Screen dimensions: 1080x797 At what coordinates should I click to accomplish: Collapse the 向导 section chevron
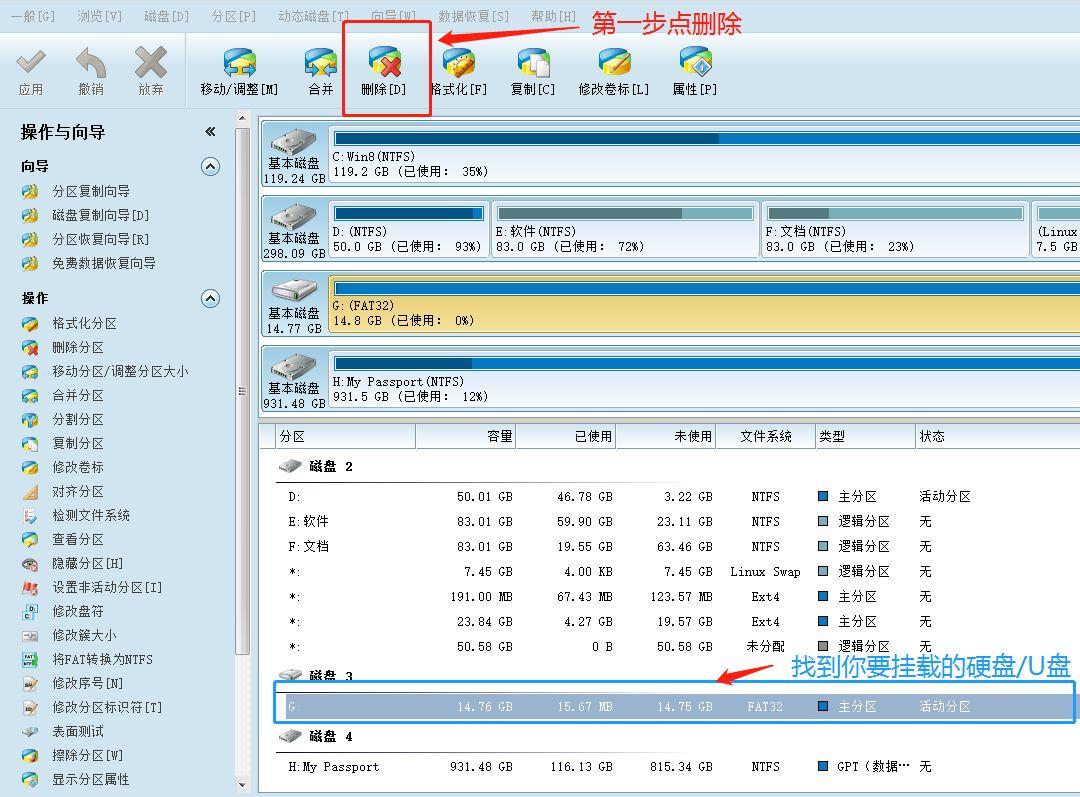point(211,166)
